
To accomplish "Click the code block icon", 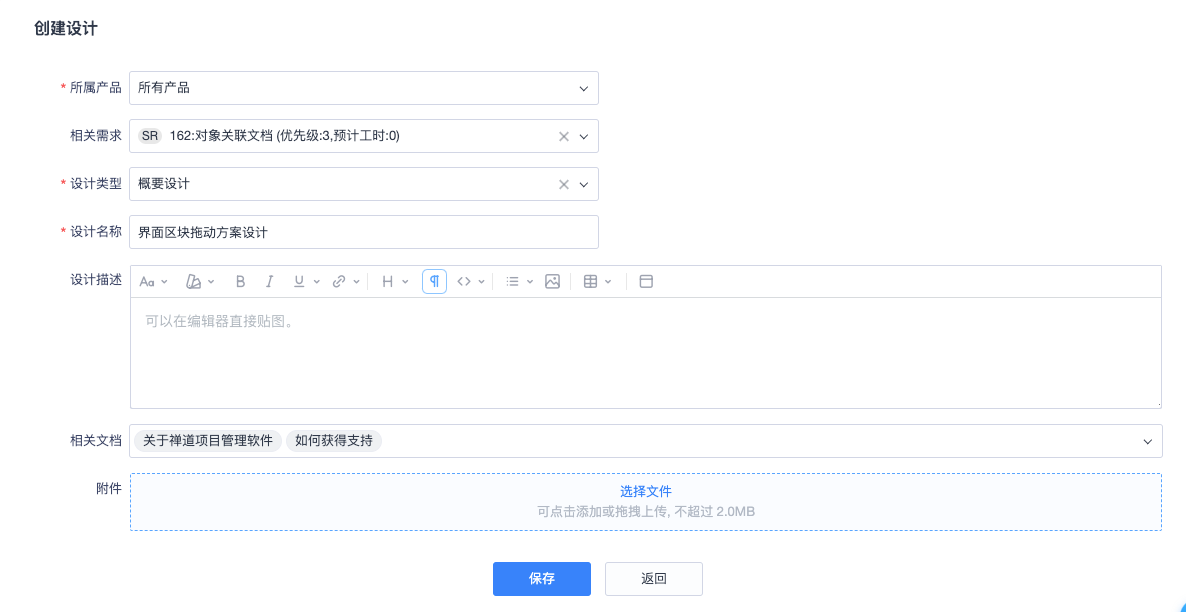I will [x=464, y=282].
